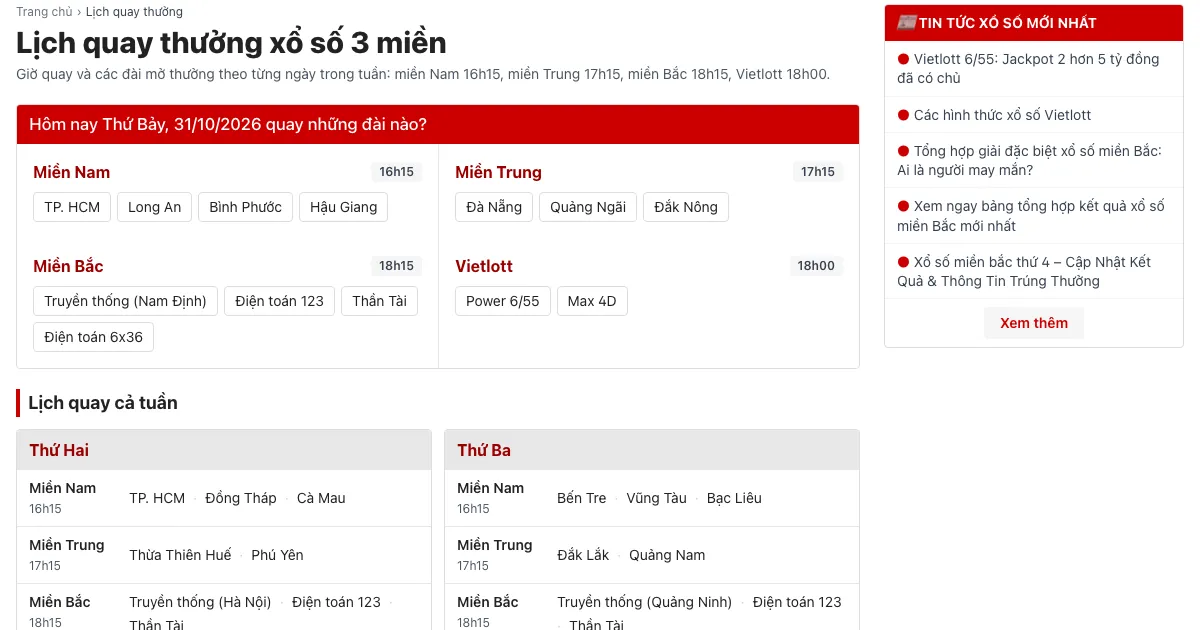Screen dimensions: 1200x630
Task: Click the Miền Nam heading in today's schedule
Action: click(x=72, y=172)
